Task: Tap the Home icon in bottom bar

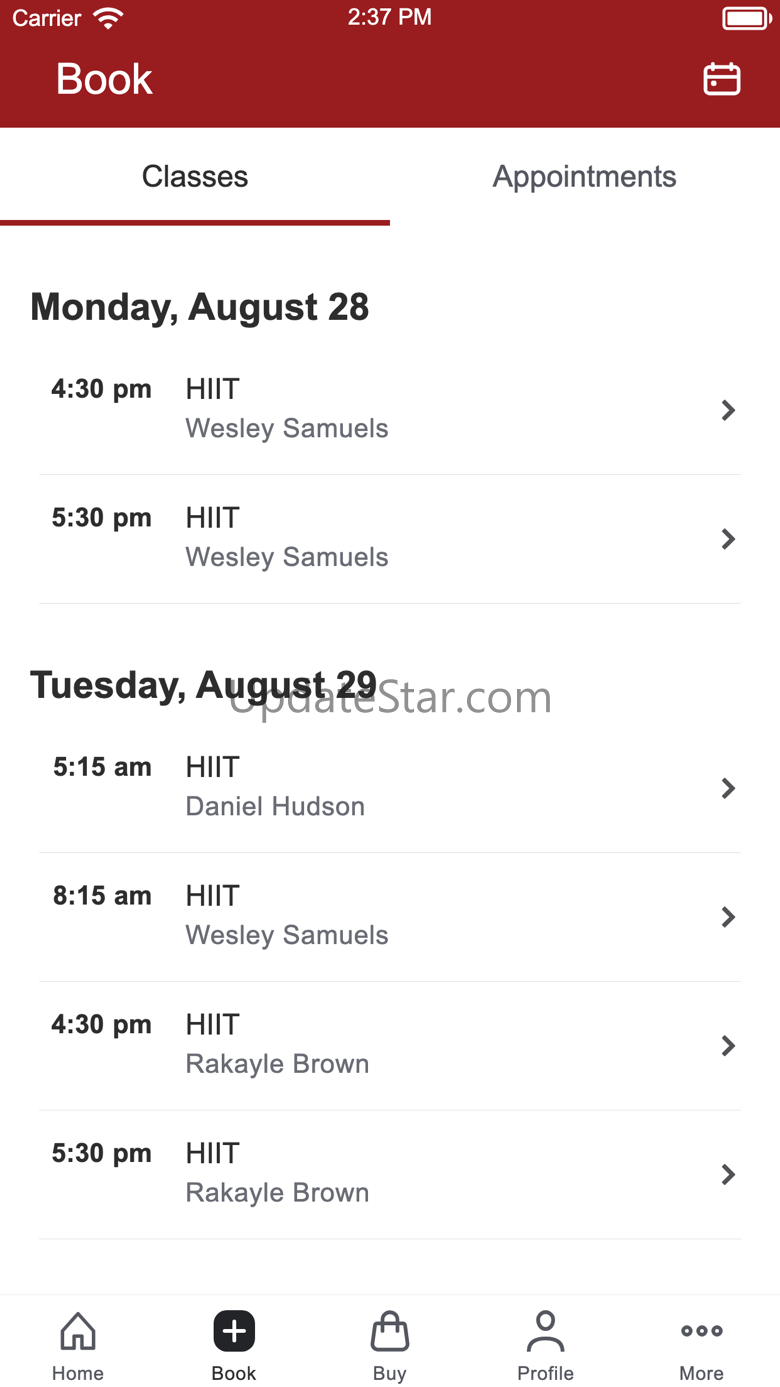Action: [x=78, y=1331]
